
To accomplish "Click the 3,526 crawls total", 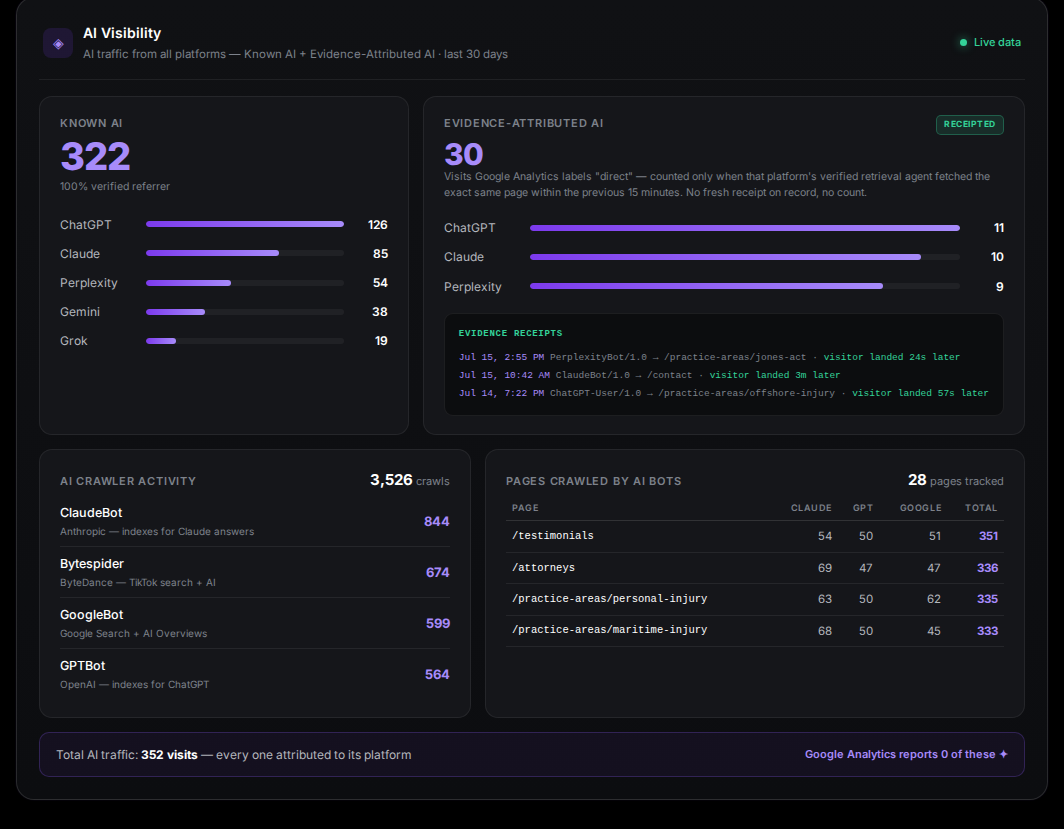I will 410,480.
